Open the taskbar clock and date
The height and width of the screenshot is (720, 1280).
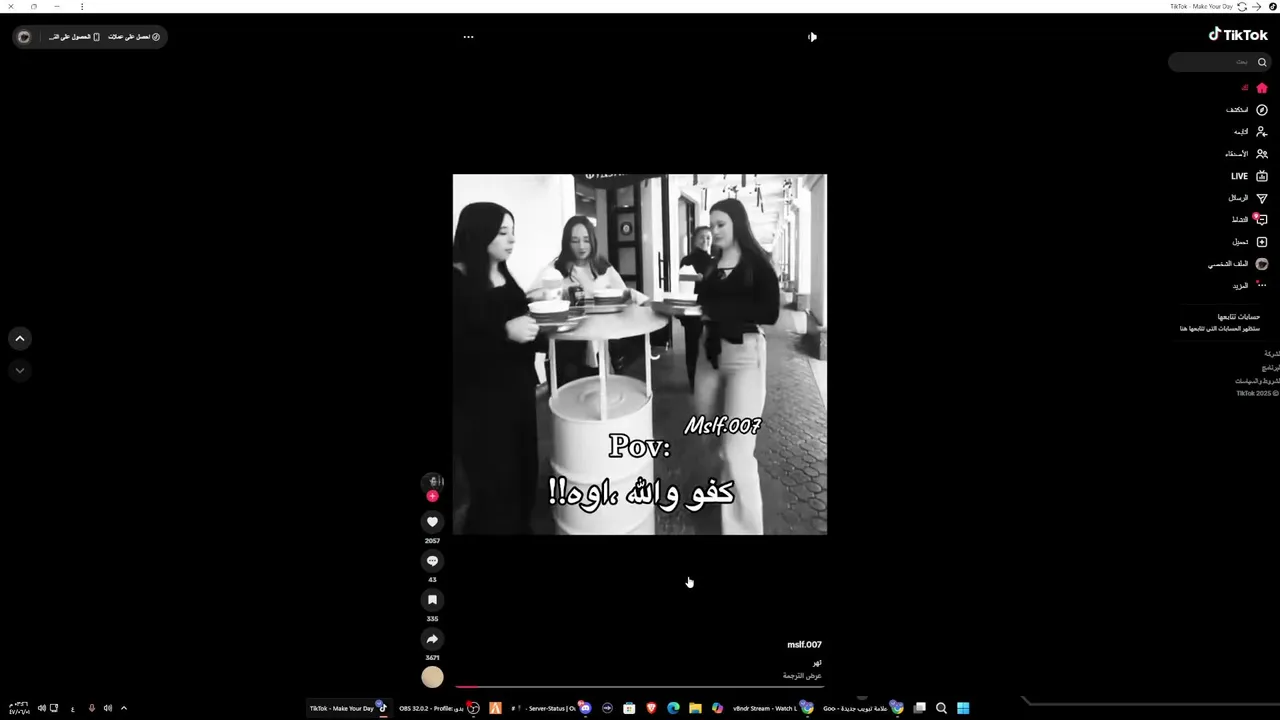coord(19,708)
